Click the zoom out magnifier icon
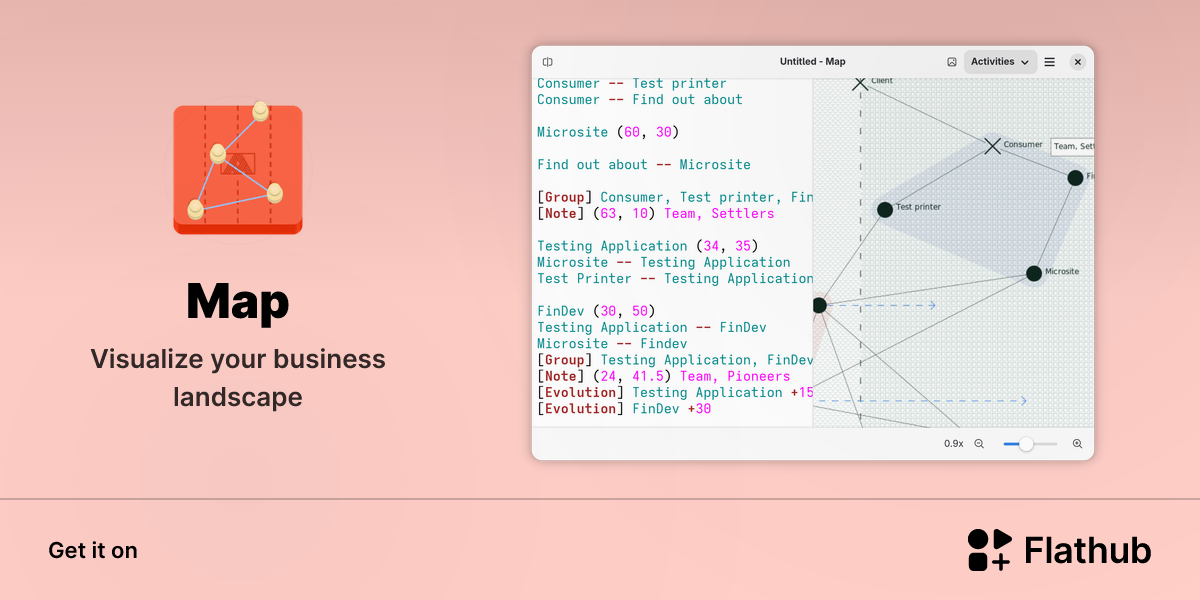The height and width of the screenshot is (600, 1200). 979,443
